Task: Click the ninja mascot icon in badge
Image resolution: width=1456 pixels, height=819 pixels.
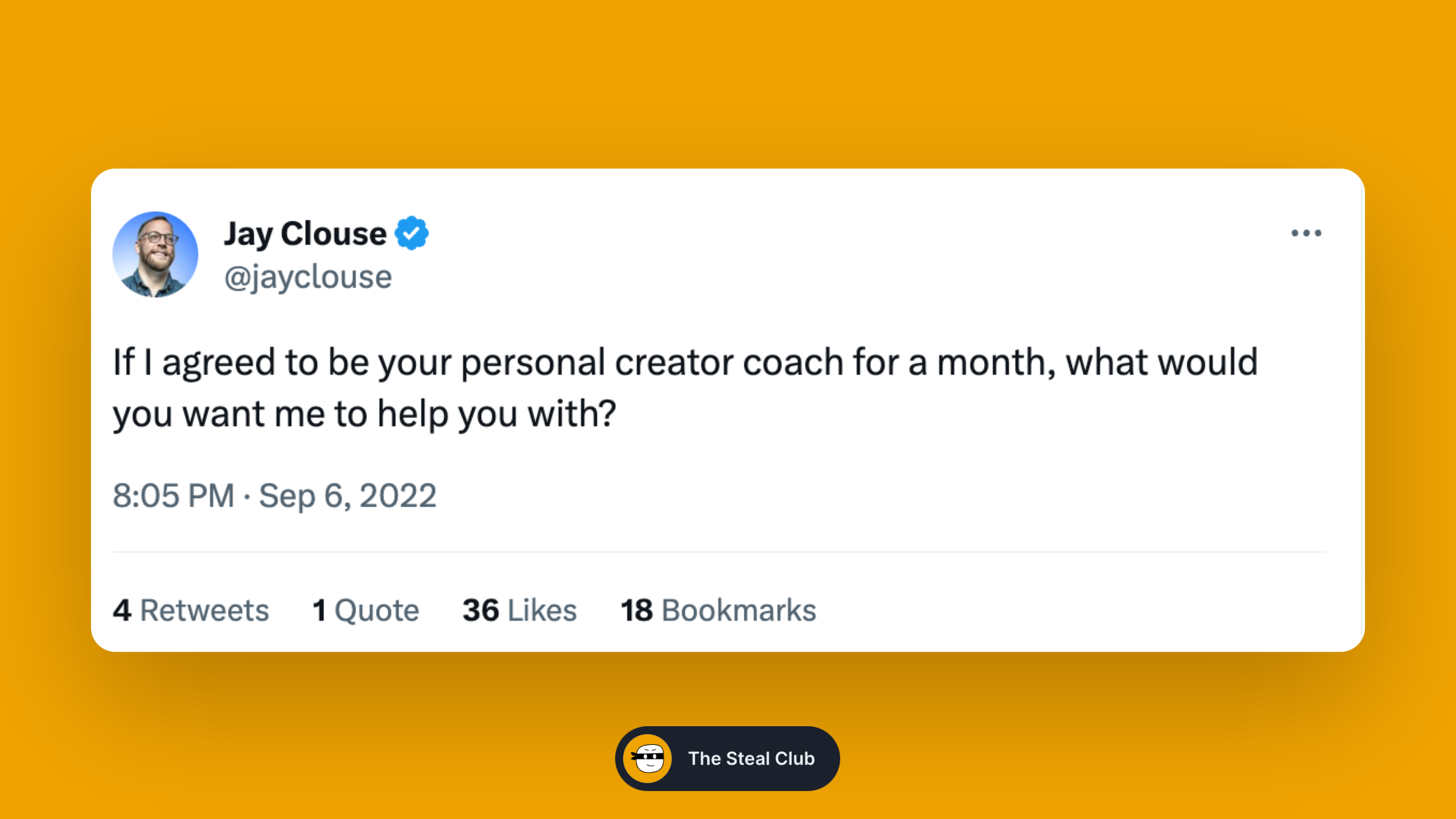Action: click(x=648, y=758)
